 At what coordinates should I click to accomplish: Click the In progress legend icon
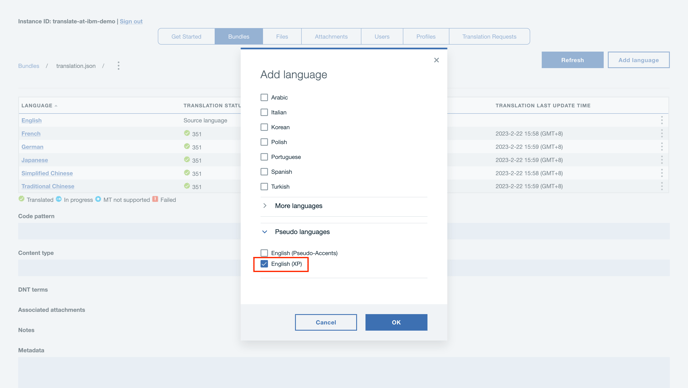coord(59,199)
